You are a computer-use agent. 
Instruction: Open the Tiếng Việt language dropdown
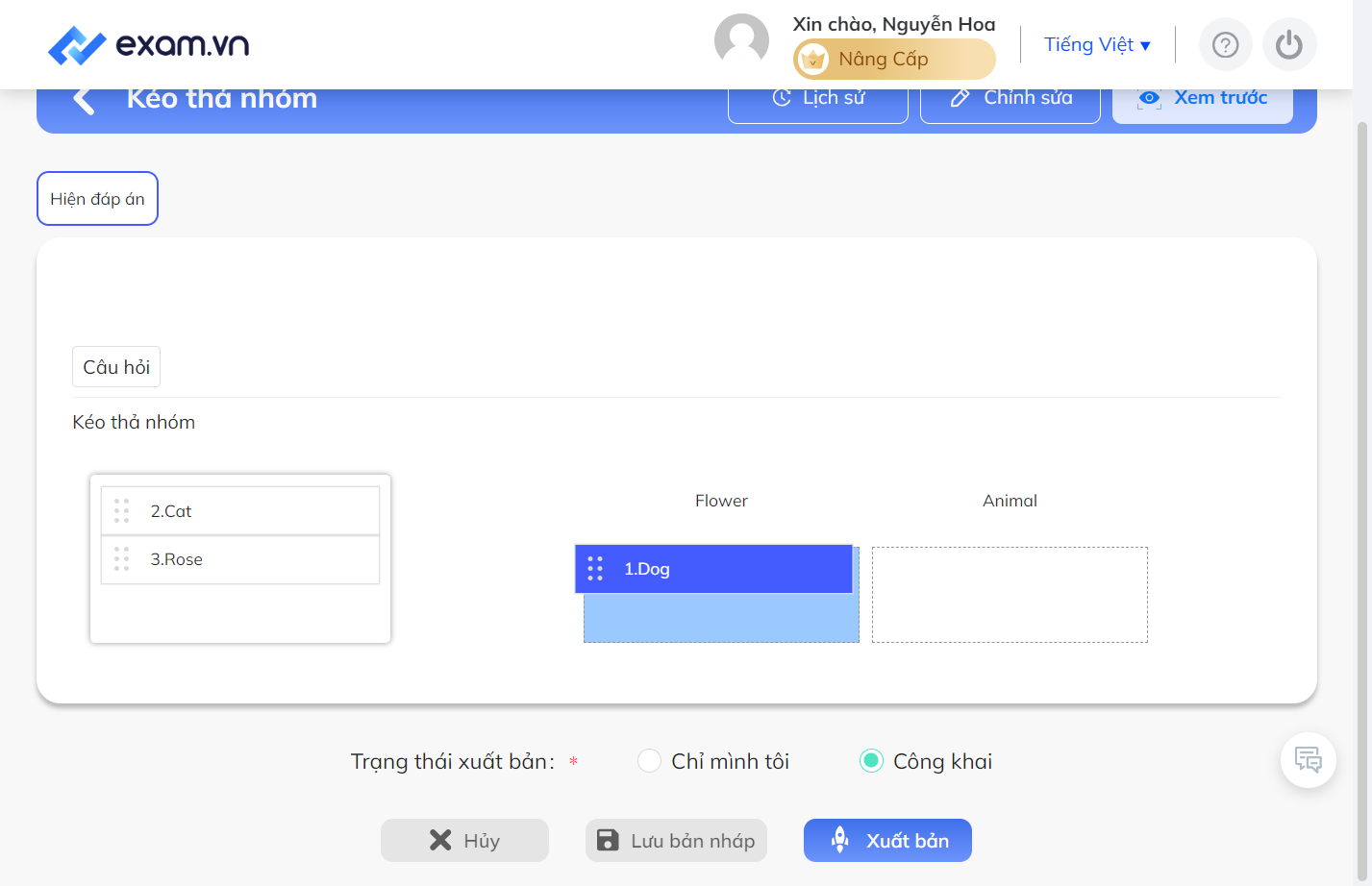[1097, 45]
